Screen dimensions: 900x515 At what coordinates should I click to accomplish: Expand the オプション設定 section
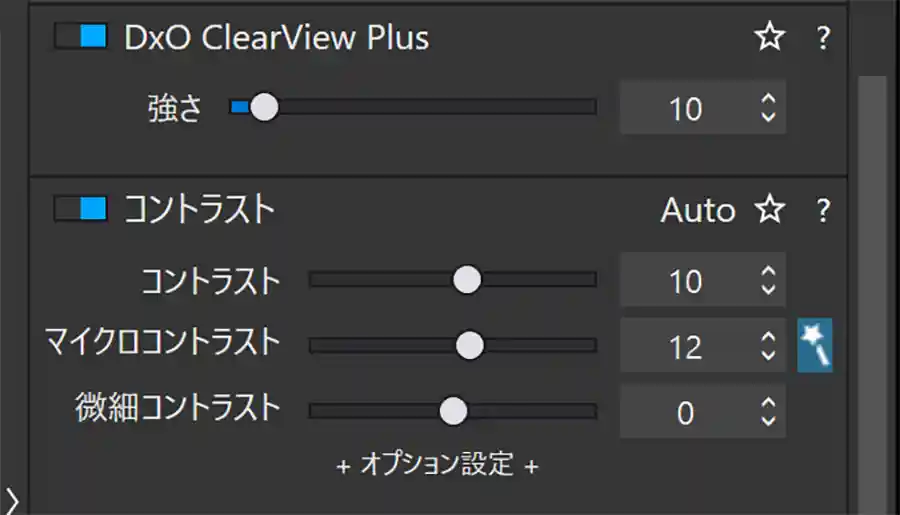[x=437, y=464]
